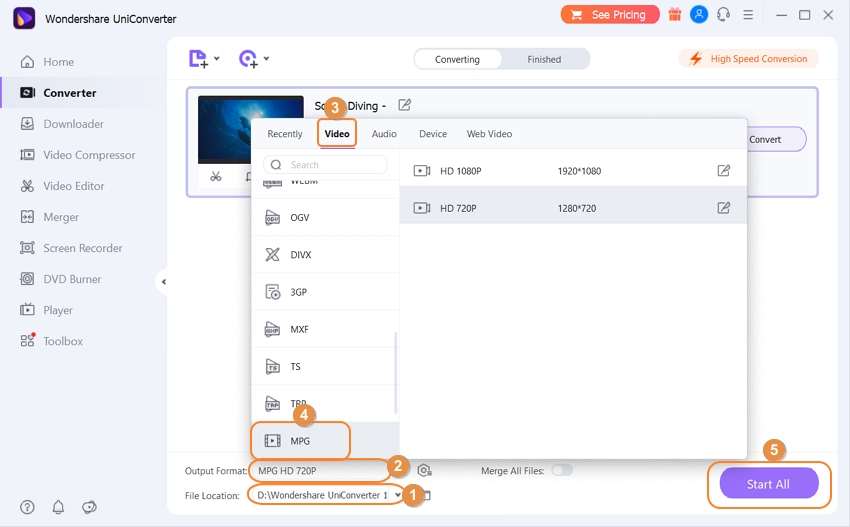
Task: Choose the HD 720P resolution preset
Action: point(573,208)
